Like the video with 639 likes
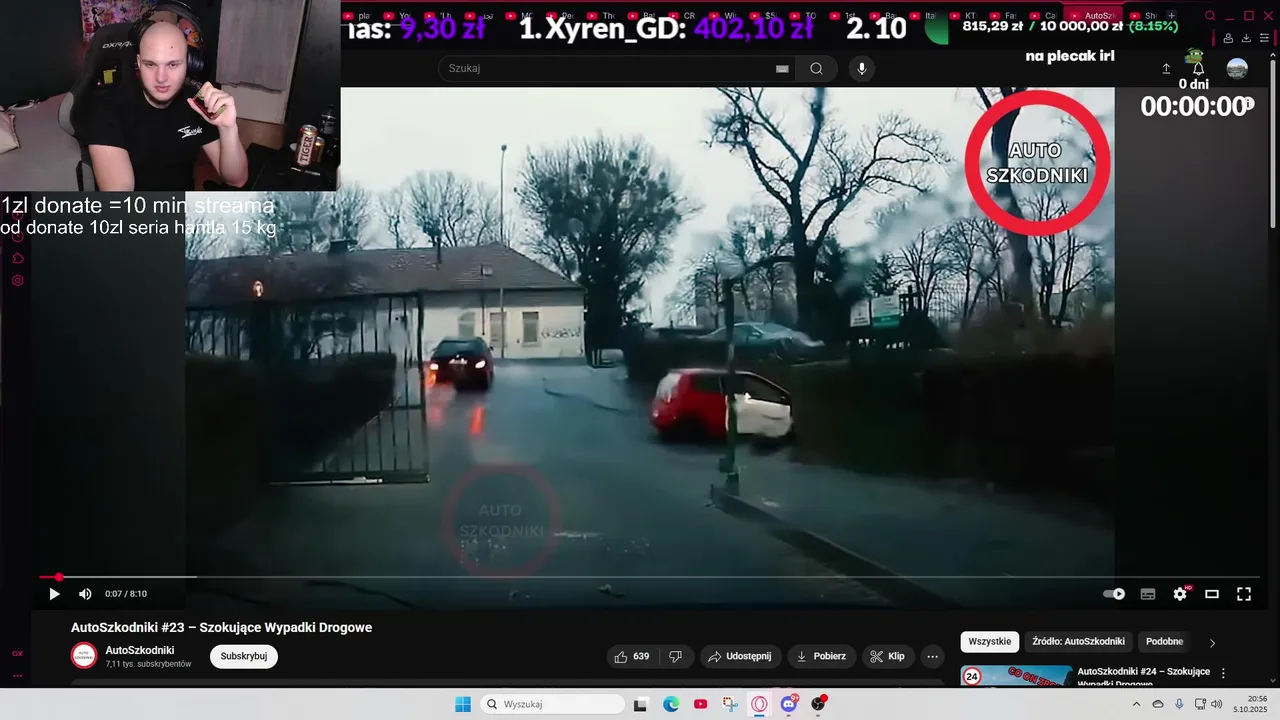The image size is (1280, 720). (632, 656)
